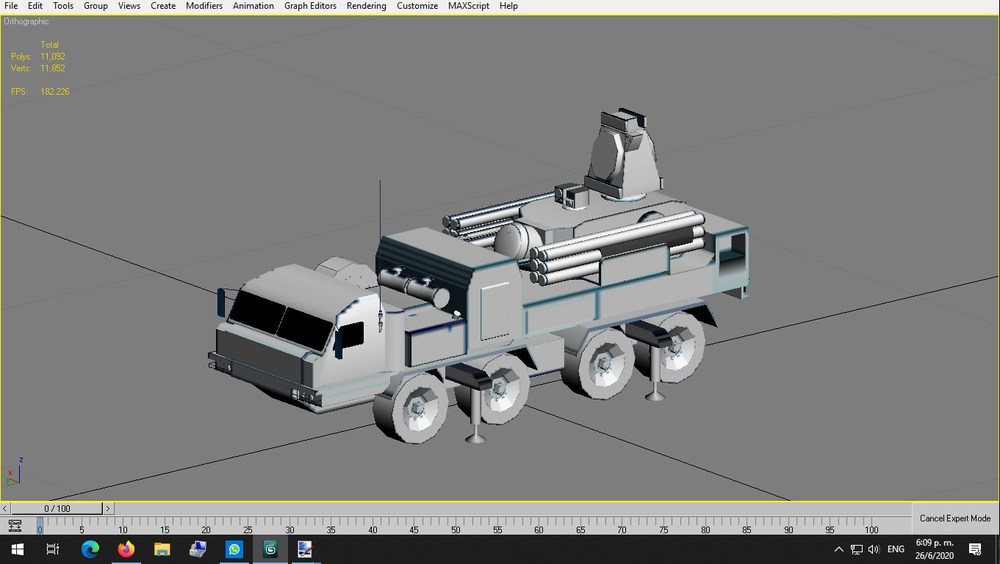Viewport: 1000px width, 564px height.
Task: Open network status tray icon
Action: 857,549
